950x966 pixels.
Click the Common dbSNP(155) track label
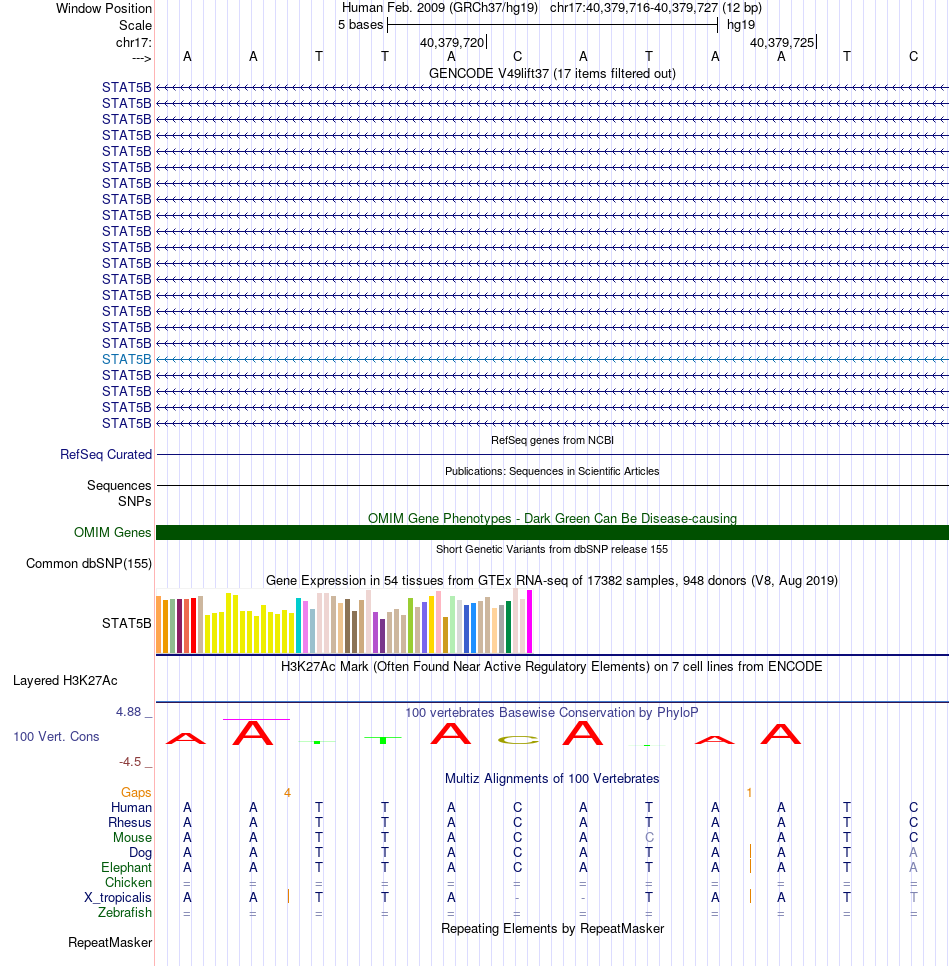(x=89, y=564)
